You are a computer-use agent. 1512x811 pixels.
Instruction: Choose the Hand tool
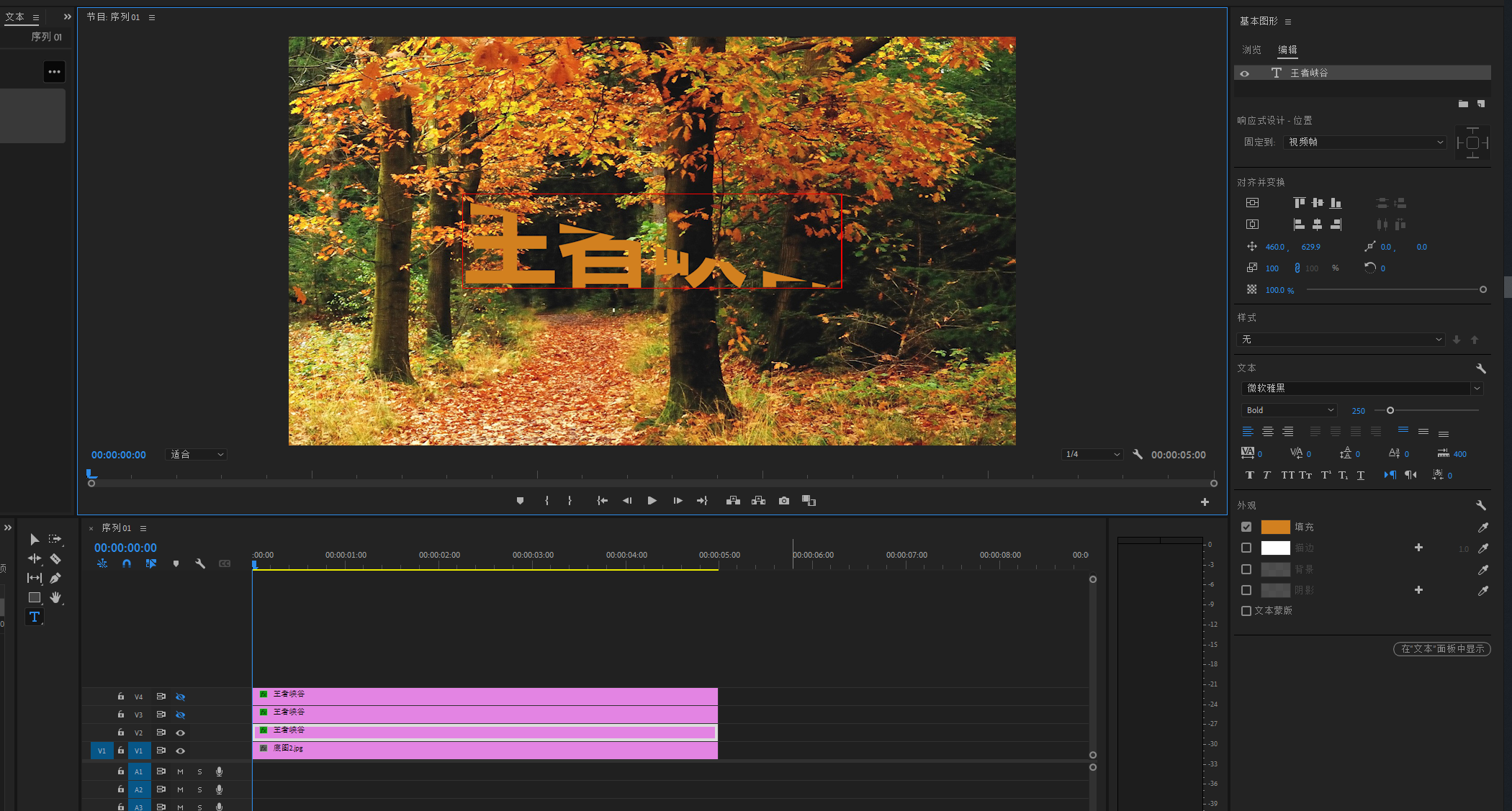55,597
